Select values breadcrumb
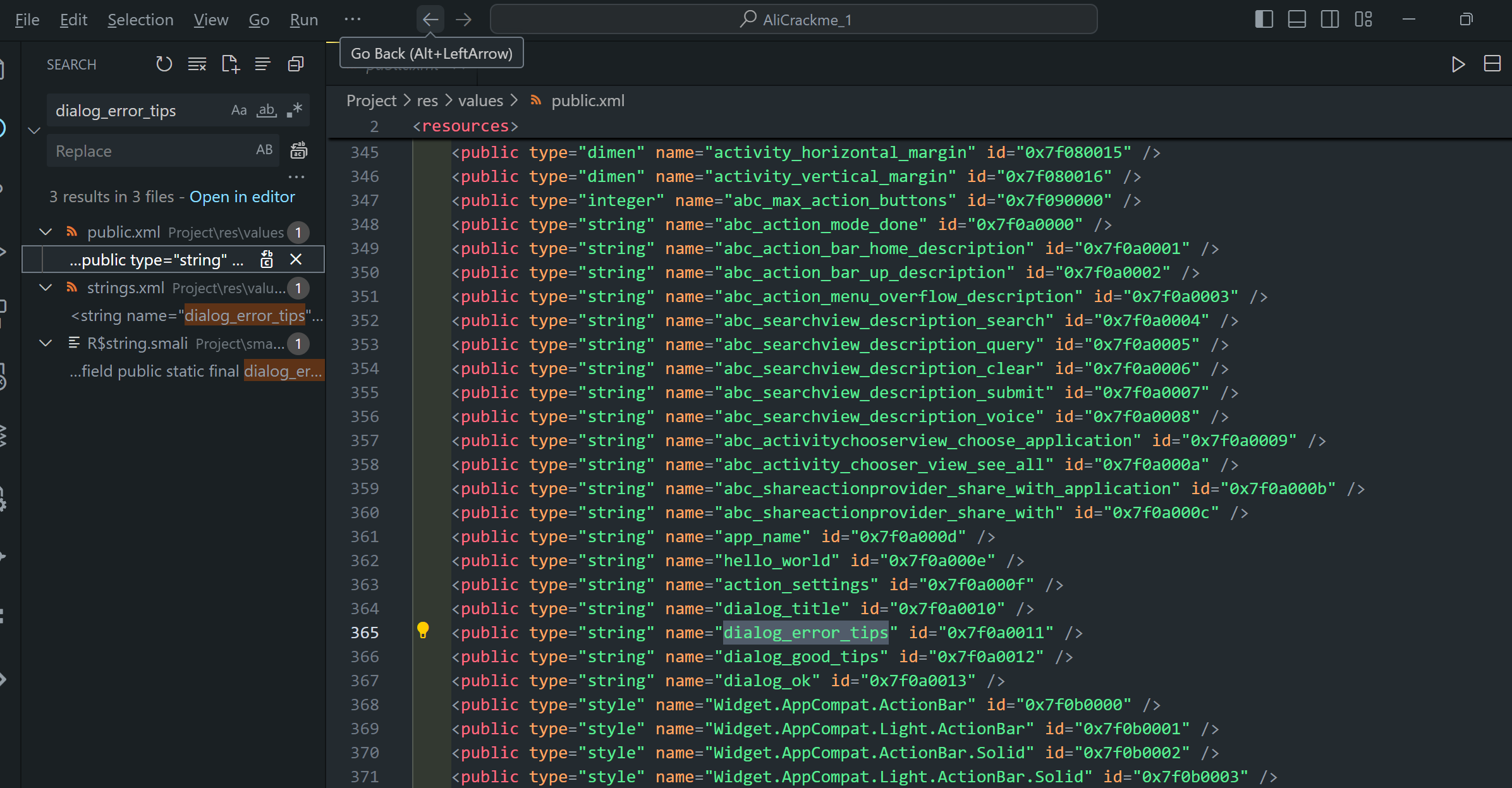This screenshot has width=1512, height=788. 480,100
